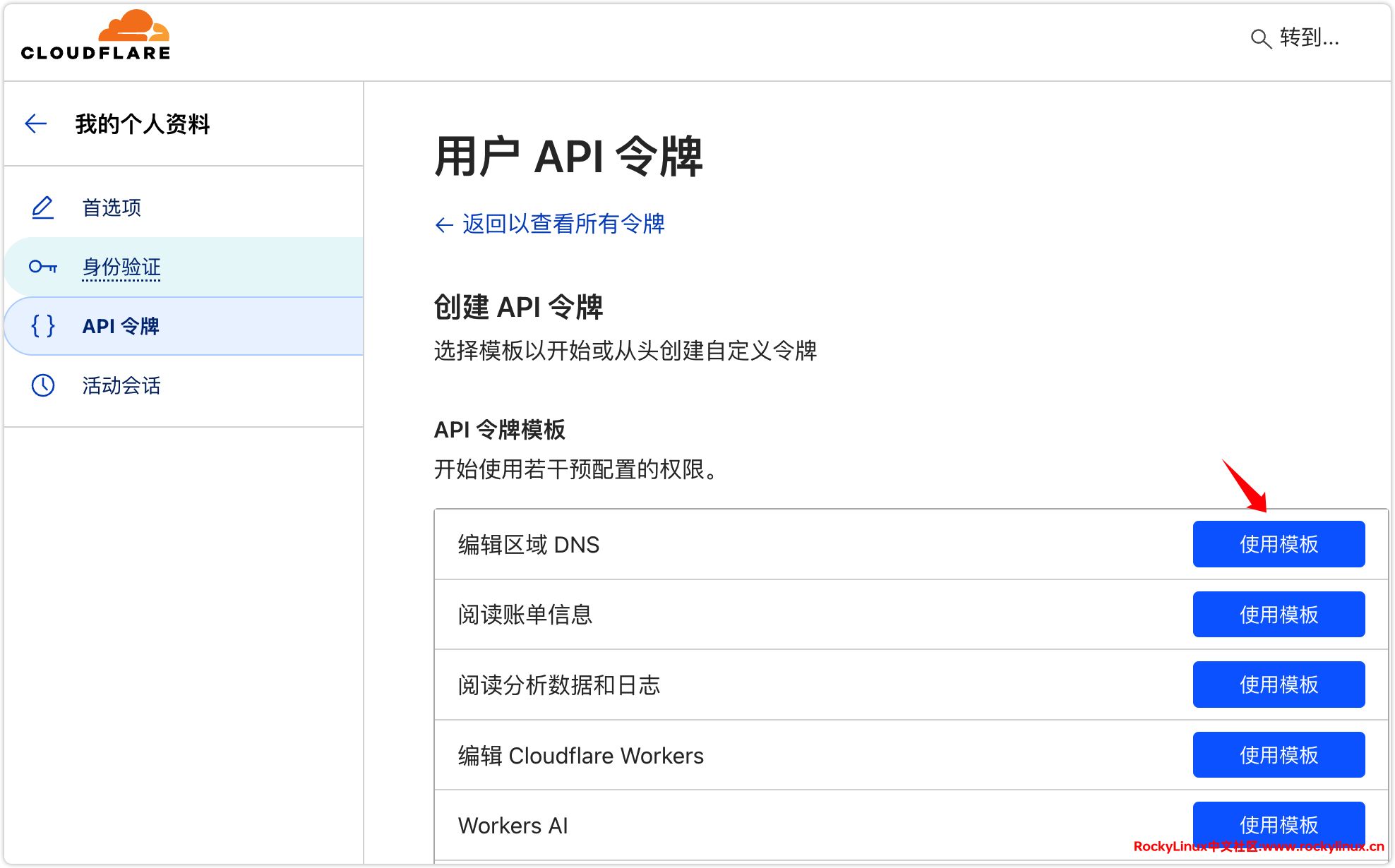This screenshot has width=1395, height=868.
Task: Click the 转到... search field
Action: pyautogui.click(x=1310, y=37)
